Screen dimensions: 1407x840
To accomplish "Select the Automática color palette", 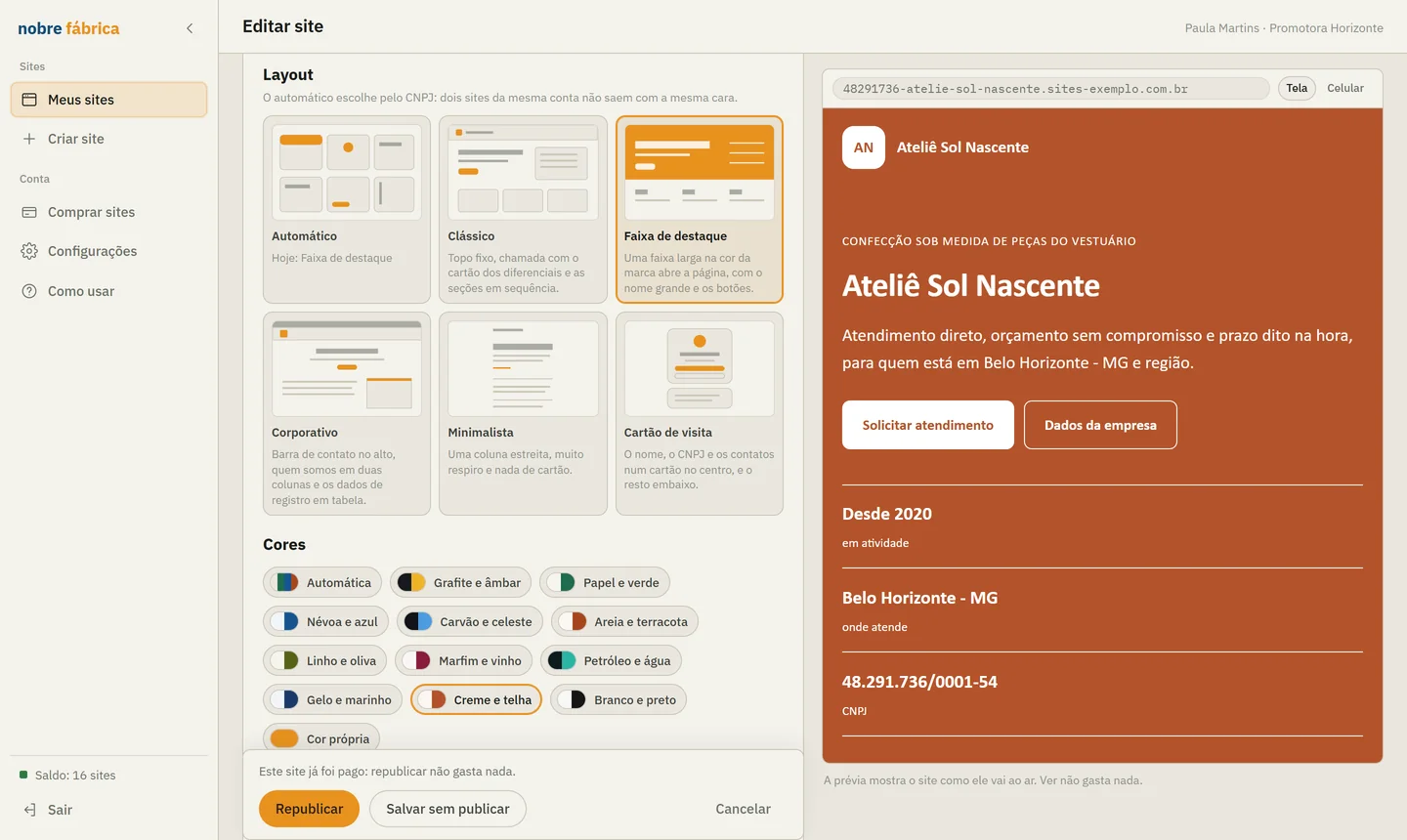I will pyautogui.click(x=322, y=583).
